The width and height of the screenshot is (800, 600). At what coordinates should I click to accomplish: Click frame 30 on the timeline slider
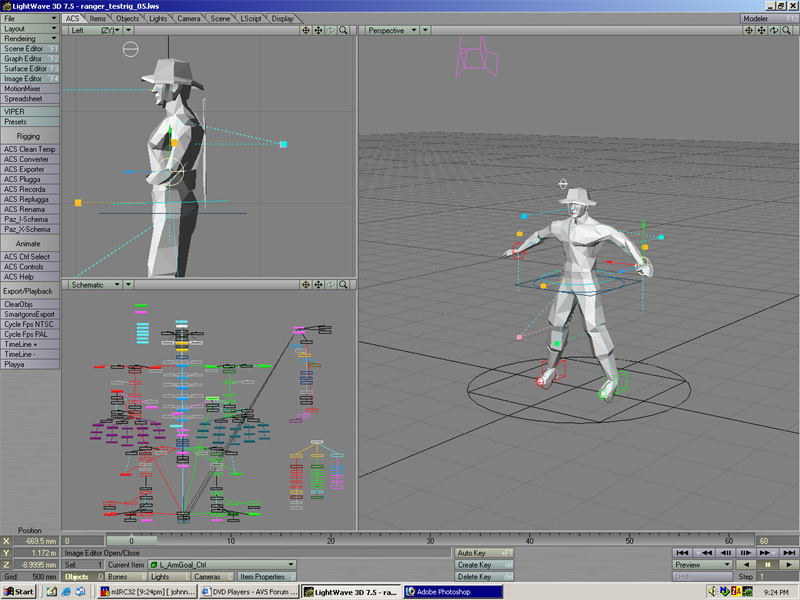click(431, 540)
